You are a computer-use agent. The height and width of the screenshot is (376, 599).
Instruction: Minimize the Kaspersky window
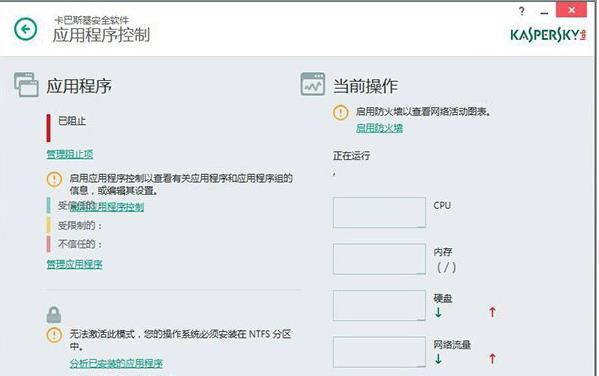coord(544,13)
